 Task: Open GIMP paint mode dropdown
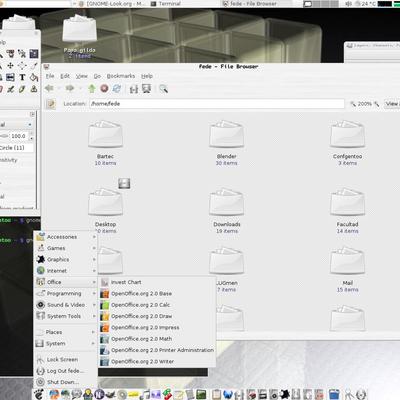point(16,125)
